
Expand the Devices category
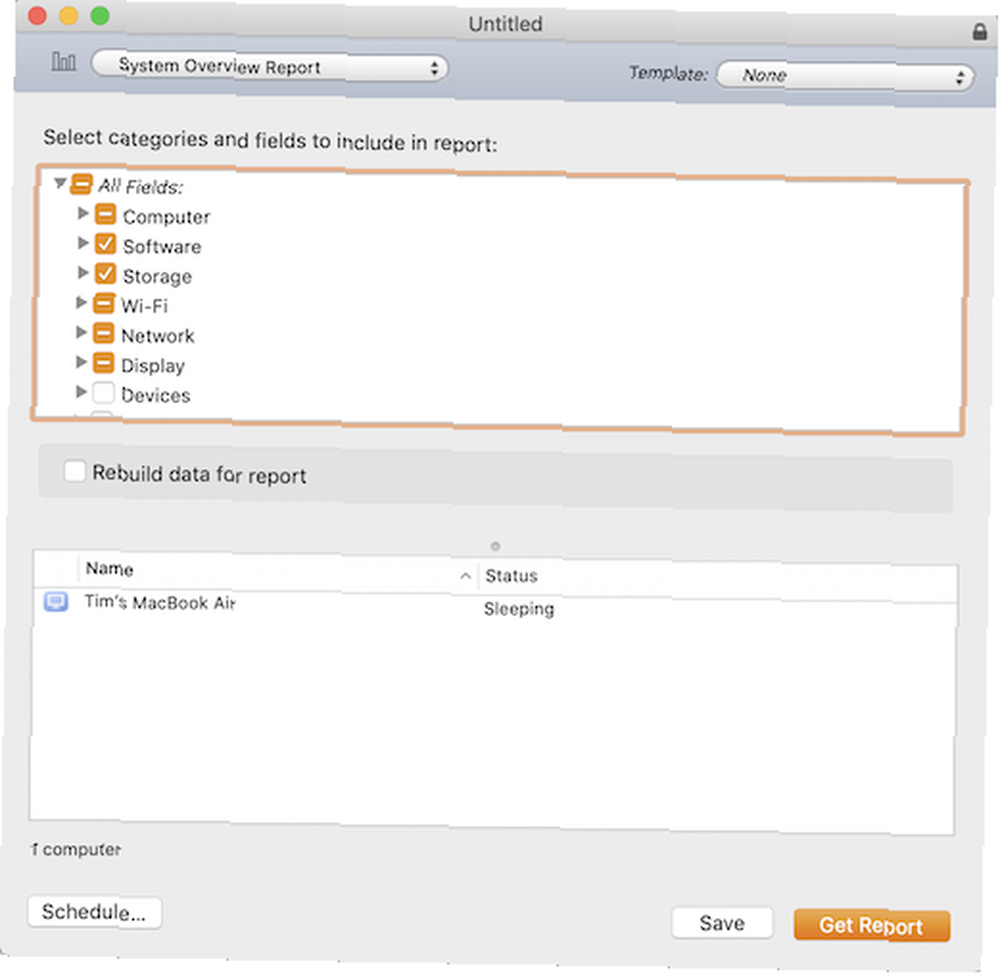[x=82, y=391]
